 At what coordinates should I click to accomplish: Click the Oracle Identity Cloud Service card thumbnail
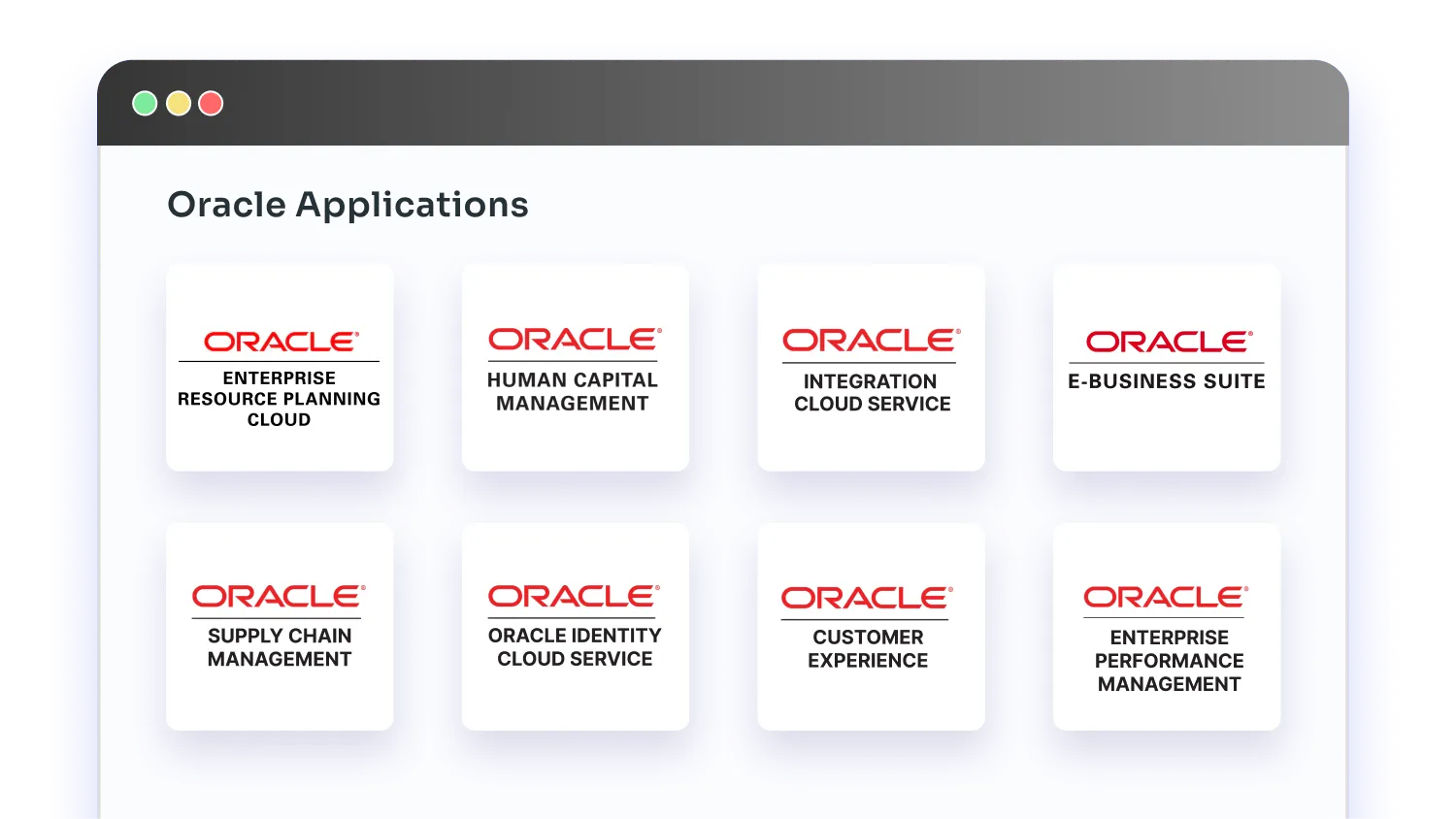tap(575, 626)
